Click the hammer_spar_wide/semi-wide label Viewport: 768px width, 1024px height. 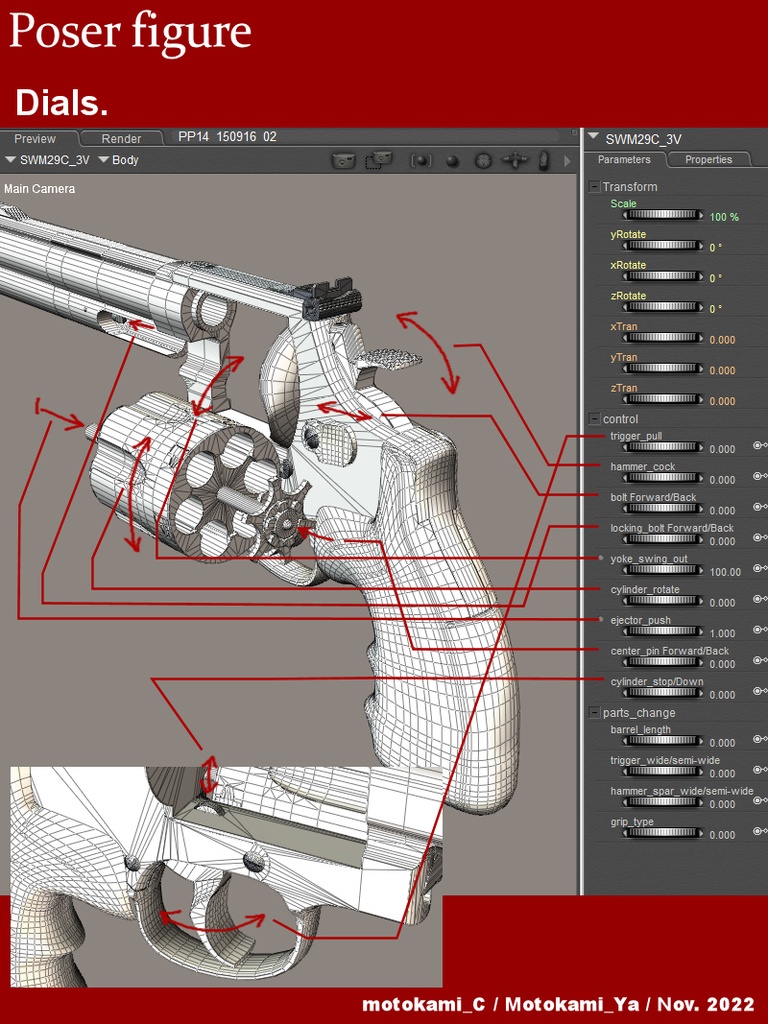coord(682,791)
